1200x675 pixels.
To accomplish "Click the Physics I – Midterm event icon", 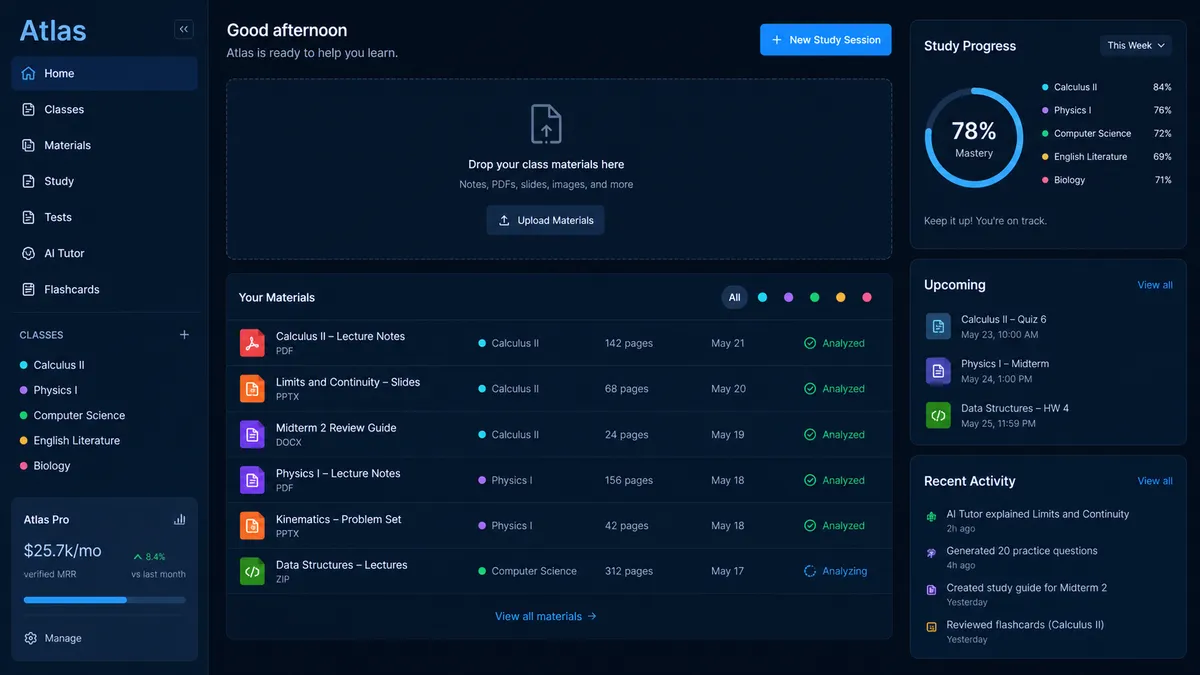I will pos(938,371).
